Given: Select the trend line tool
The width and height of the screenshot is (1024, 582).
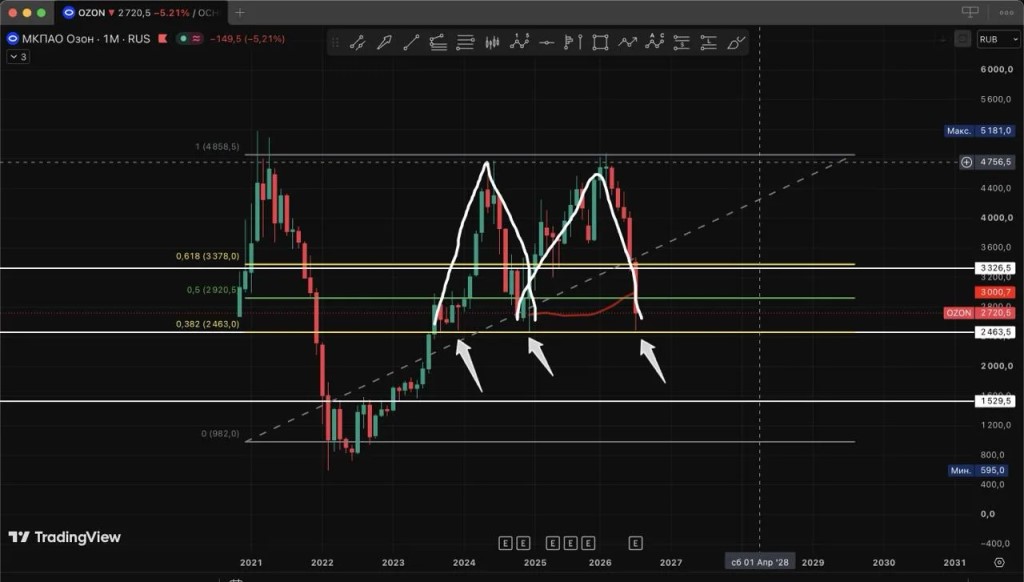Looking at the screenshot, I should pyautogui.click(x=411, y=42).
